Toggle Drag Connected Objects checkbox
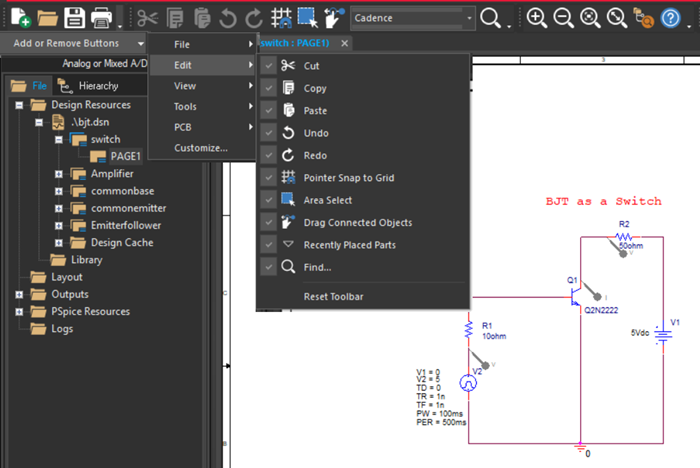This screenshot has height=468, width=700. point(268,223)
